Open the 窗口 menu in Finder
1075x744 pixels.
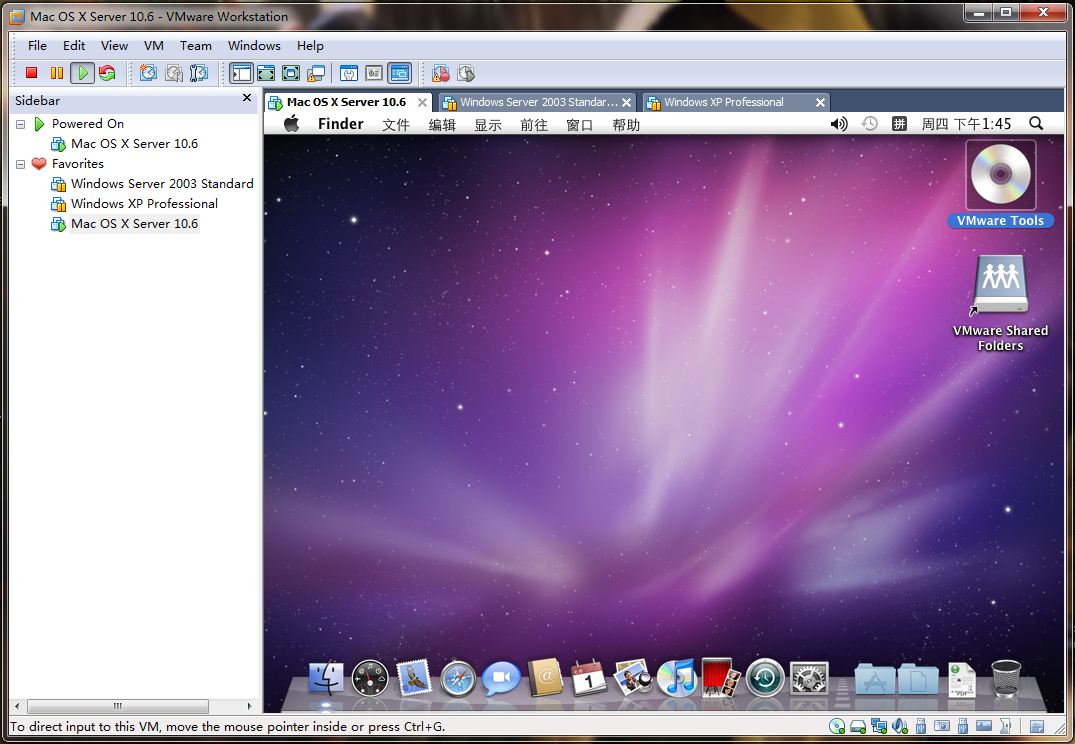click(580, 125)
